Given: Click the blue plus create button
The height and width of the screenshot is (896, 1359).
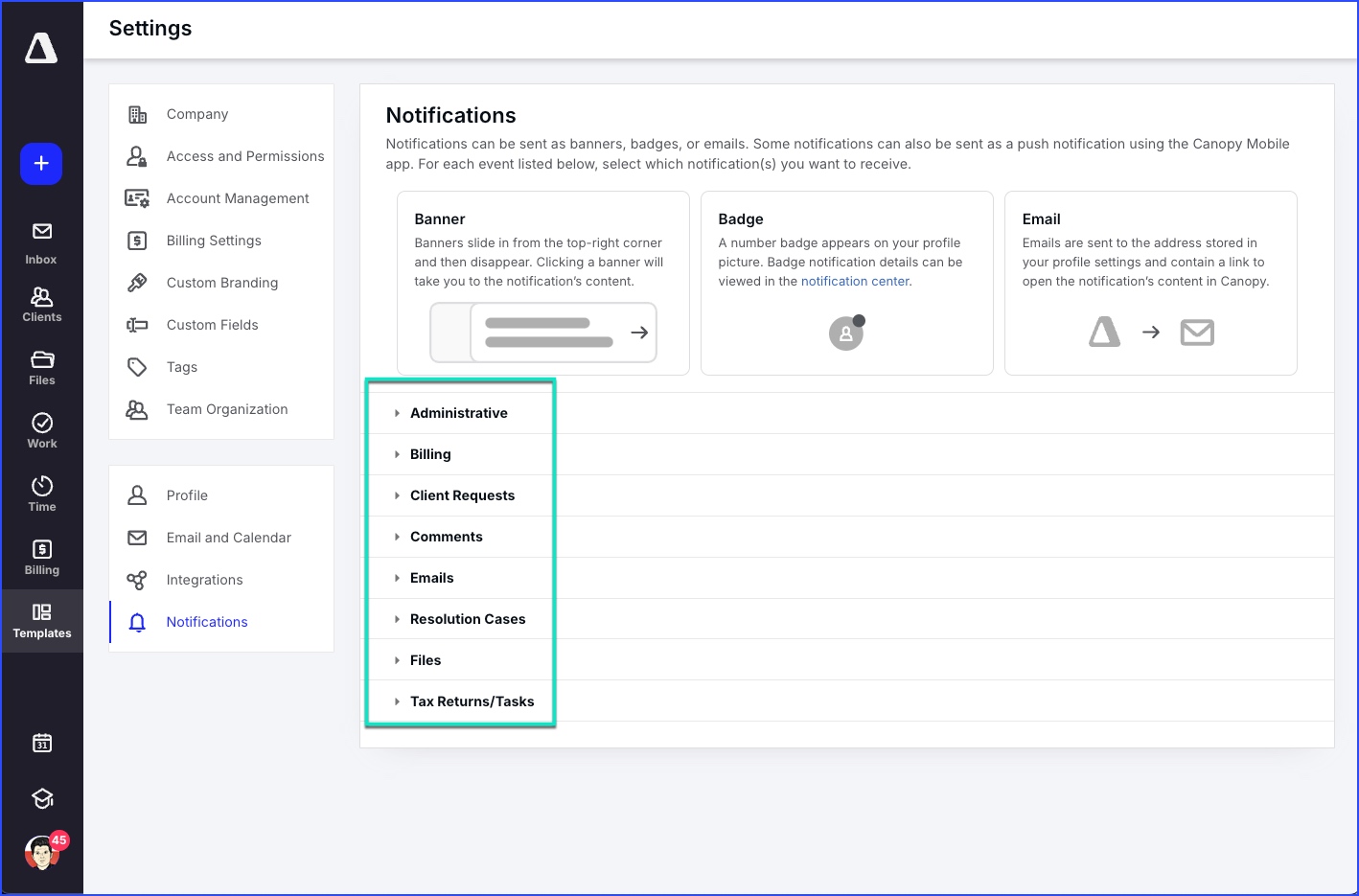Looking at the screenshot, I should pos(41,164).
